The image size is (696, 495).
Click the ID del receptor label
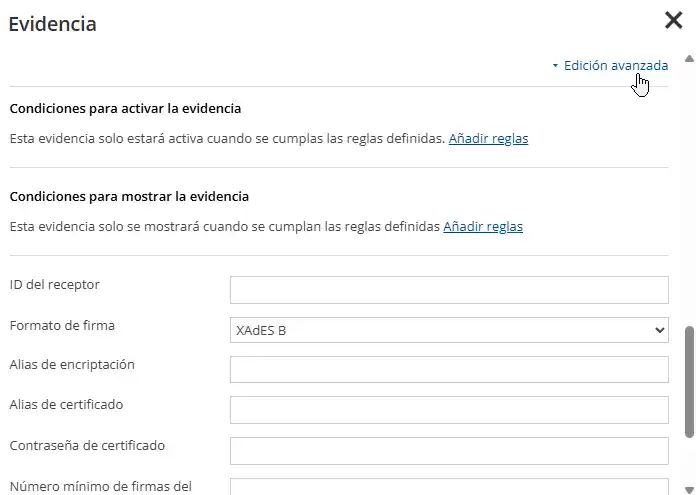tap(55, 285)
